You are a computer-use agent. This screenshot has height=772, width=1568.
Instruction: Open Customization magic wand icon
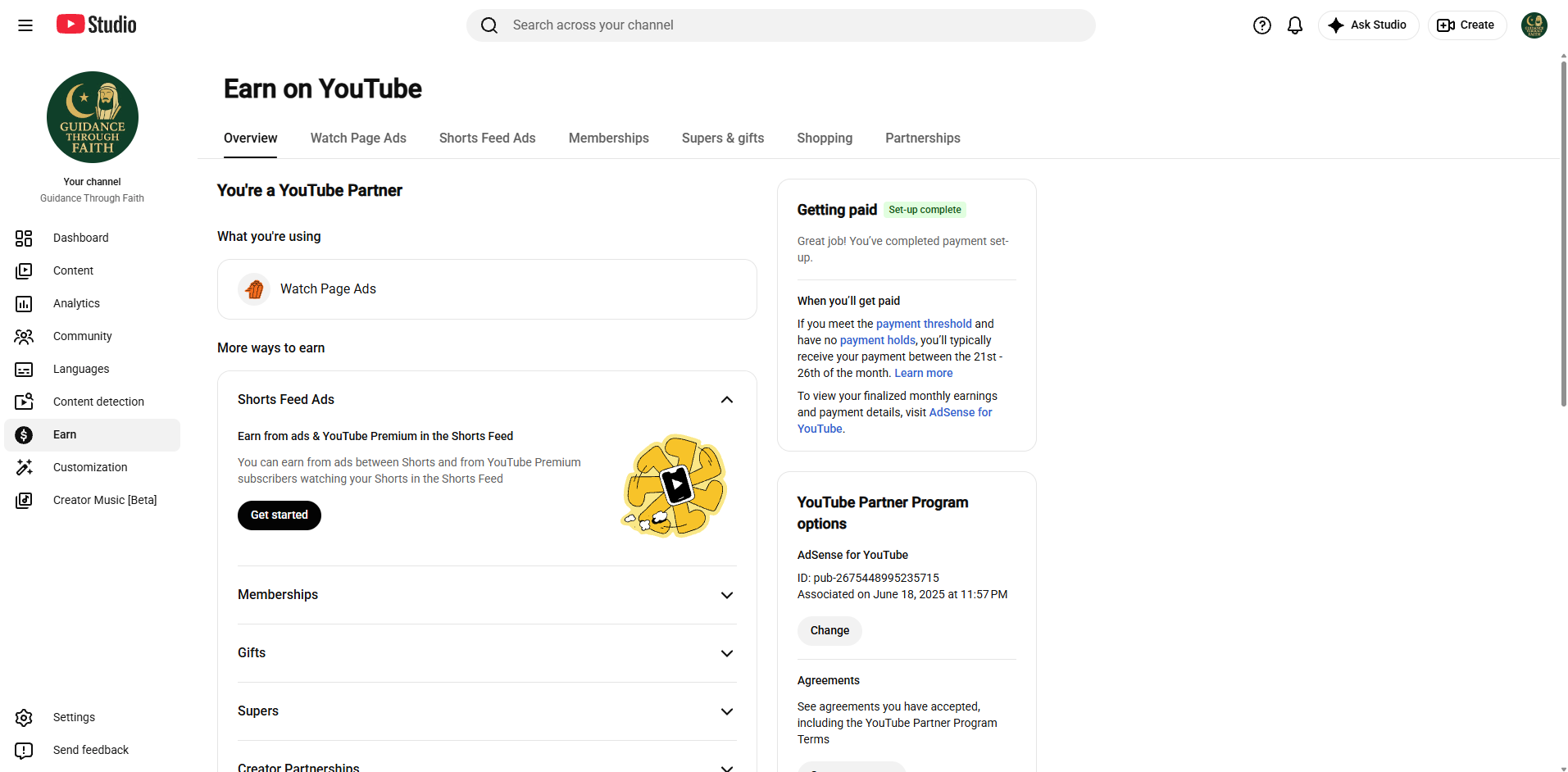(24, 467)
